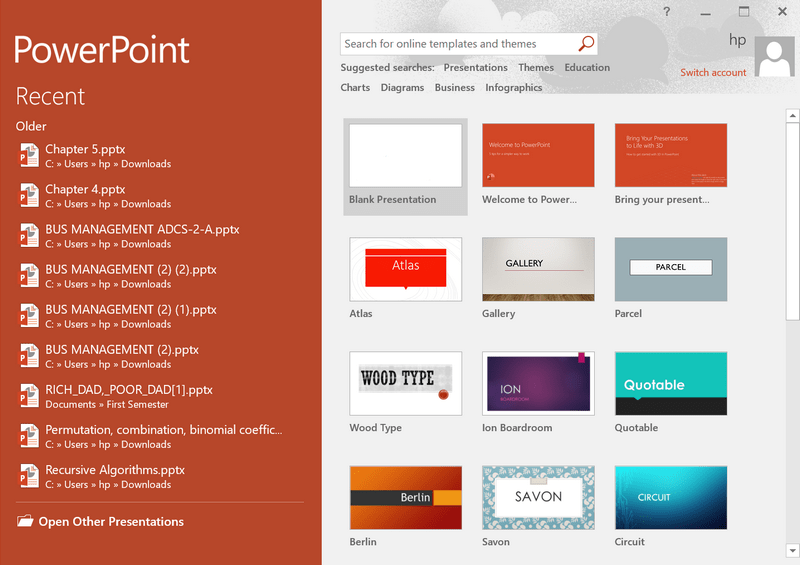The width and height of the screenshot is (800, 565).
Task: Open BUS MANAGEMENT (2) (1).pptx
Action: coord(160,316)
